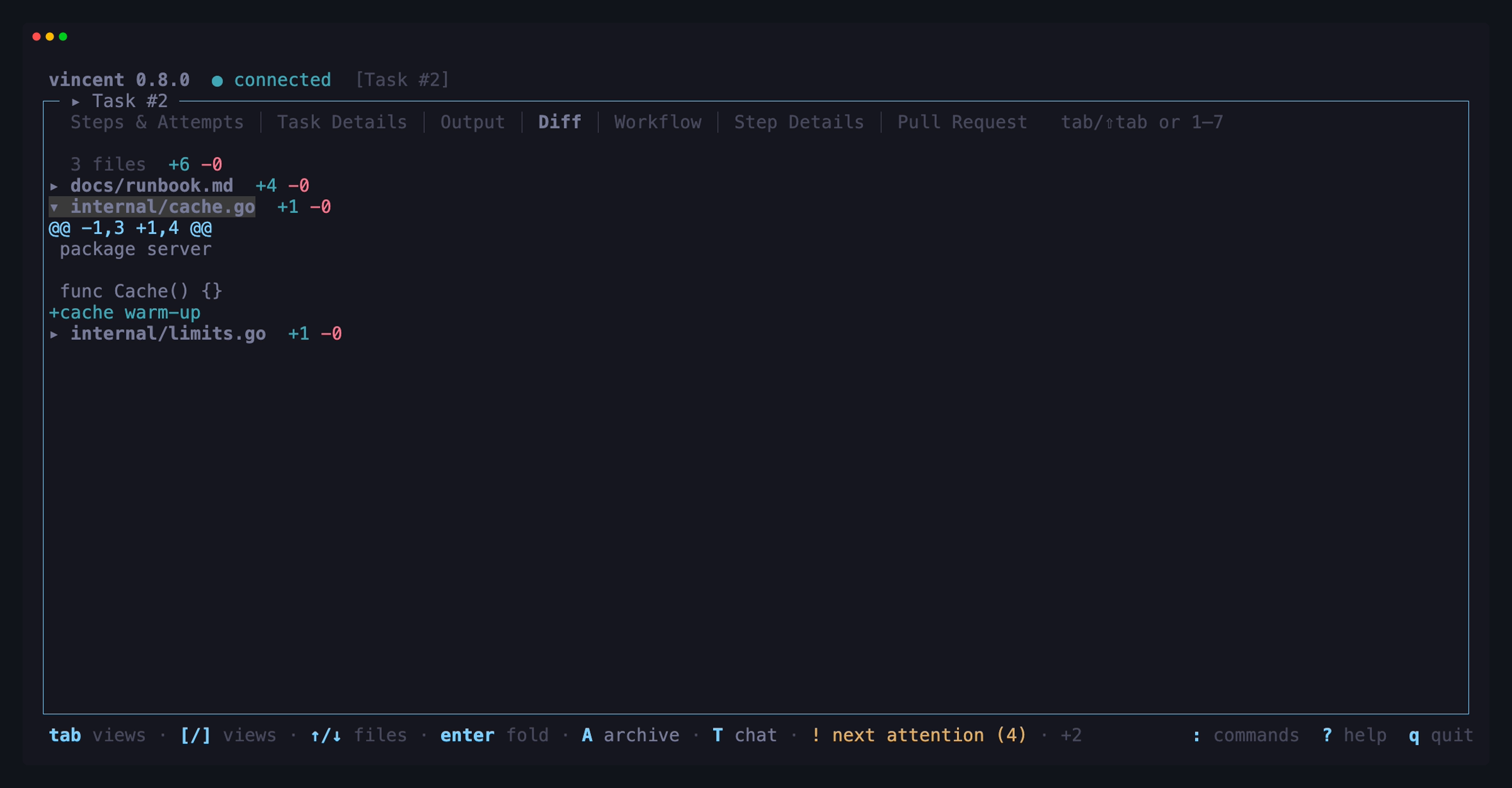The image size is (1512, 788).
Task: Select the internal/cache.go file name
Action: (163, 207)
